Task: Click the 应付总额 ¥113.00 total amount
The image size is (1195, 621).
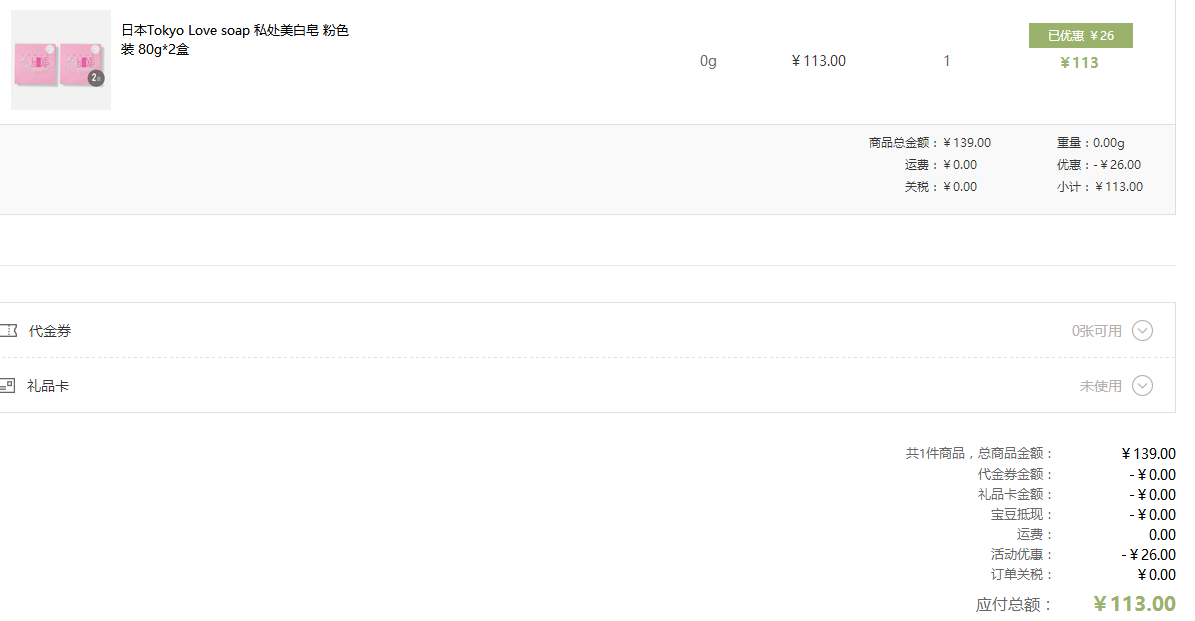Action: tap(1134, 604)
